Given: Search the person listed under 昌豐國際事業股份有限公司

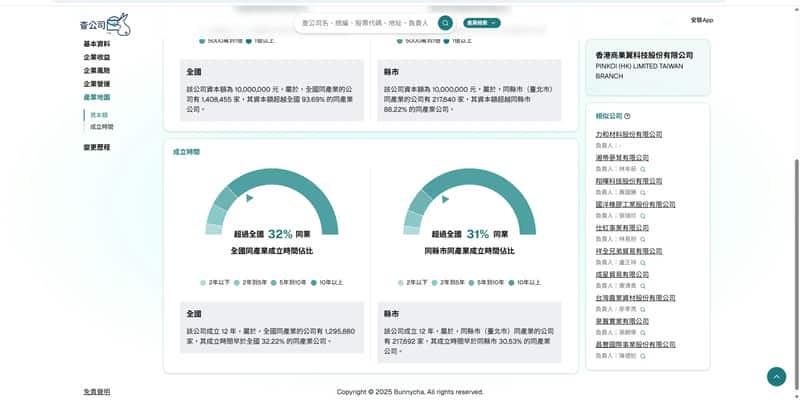Looking at the screenshot, I should click(x=643, y=356).
